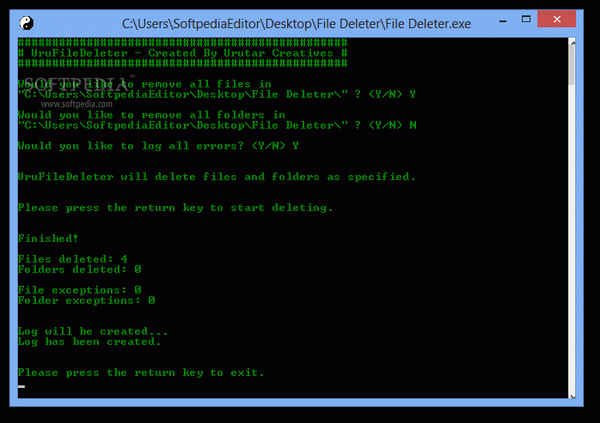Click 'UruFileDeleter will delete files and folders' line

click(x=217, y=177)
